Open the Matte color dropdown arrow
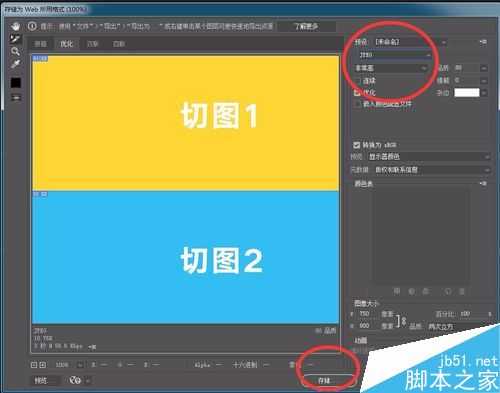 click(x=484, y=93)
